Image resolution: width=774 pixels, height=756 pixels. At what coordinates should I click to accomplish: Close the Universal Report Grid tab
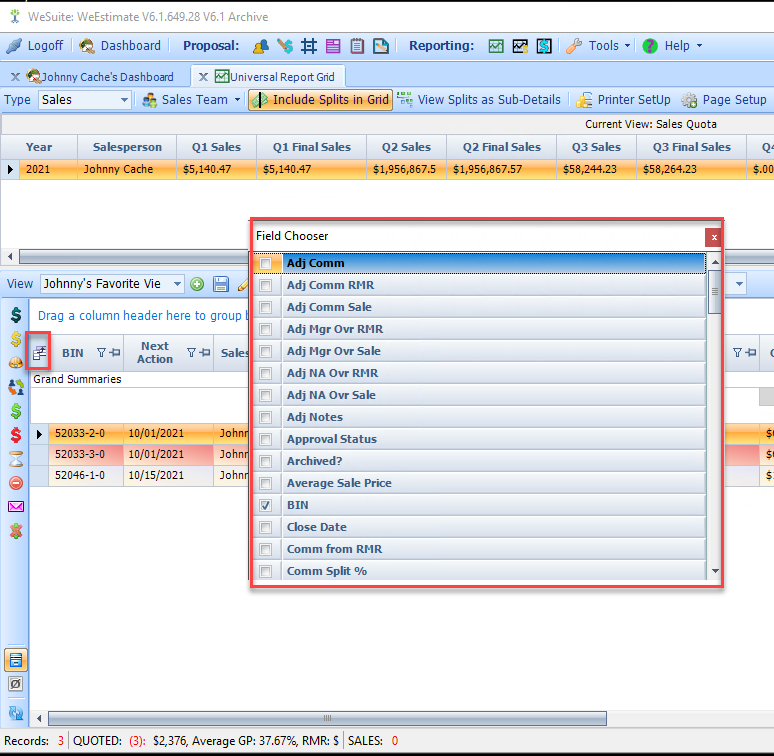[x=203, y=77]
